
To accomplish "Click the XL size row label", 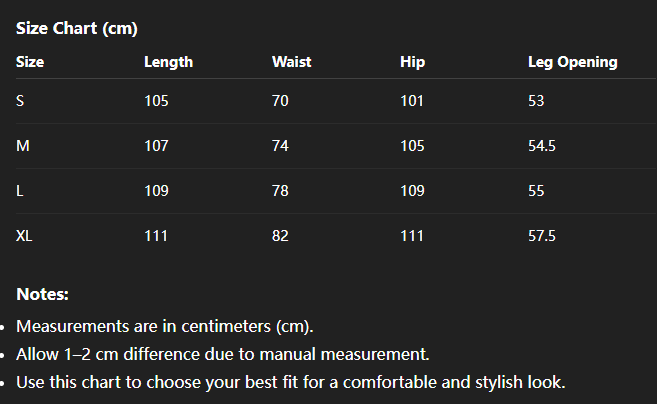I will click(25, 236).
